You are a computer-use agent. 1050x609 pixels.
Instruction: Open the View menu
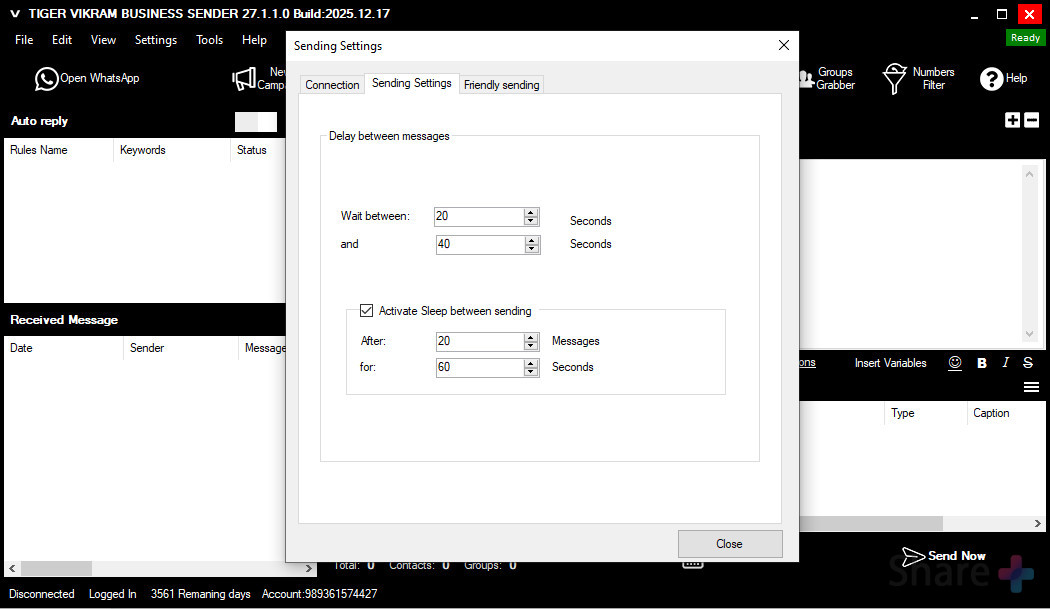point(103,40)
